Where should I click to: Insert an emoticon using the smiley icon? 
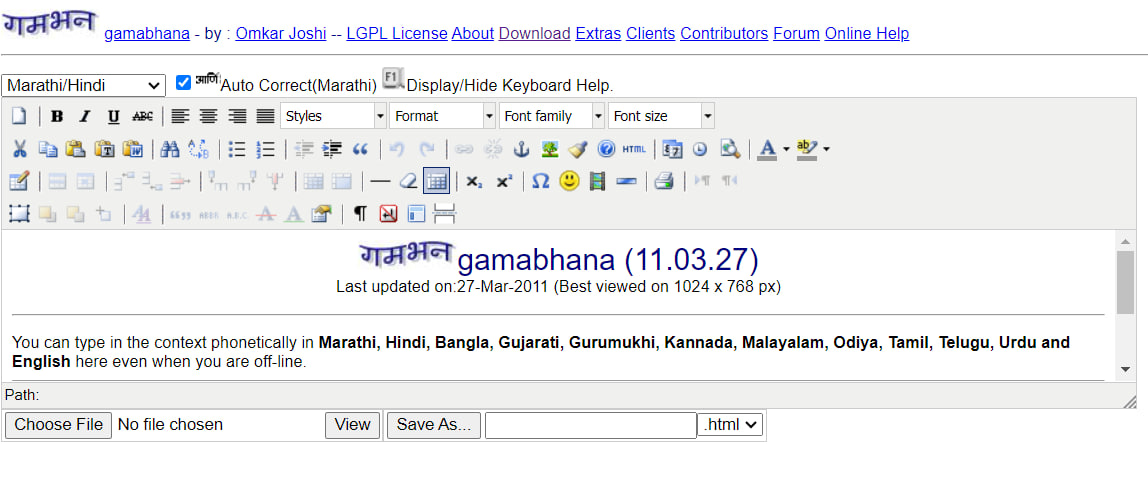(569, 181)
